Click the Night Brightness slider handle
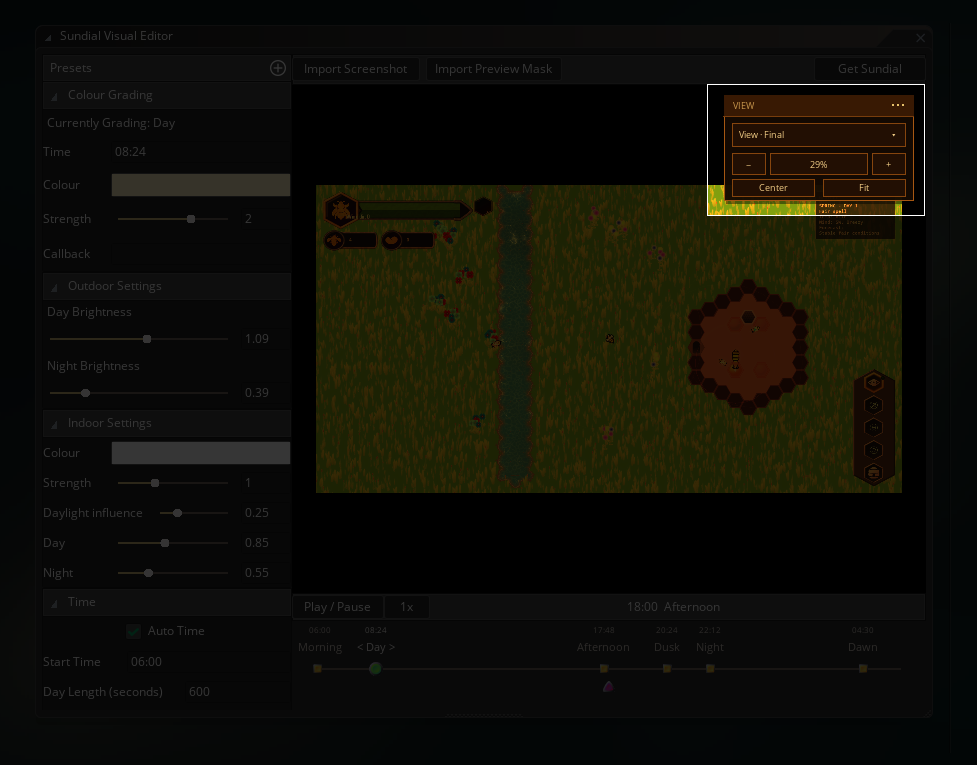The image size is (977, 765). coord(86,393)
